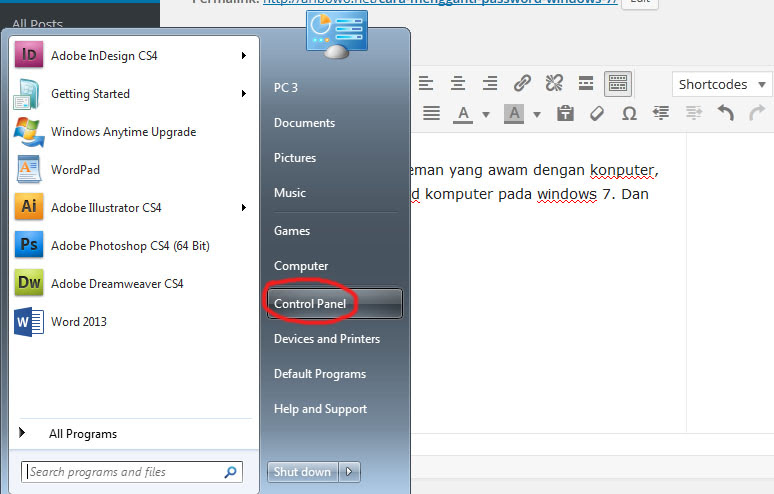Apply text color with underlined A
Viewport: 774px width, 494px height.
[x=463, y=114]
